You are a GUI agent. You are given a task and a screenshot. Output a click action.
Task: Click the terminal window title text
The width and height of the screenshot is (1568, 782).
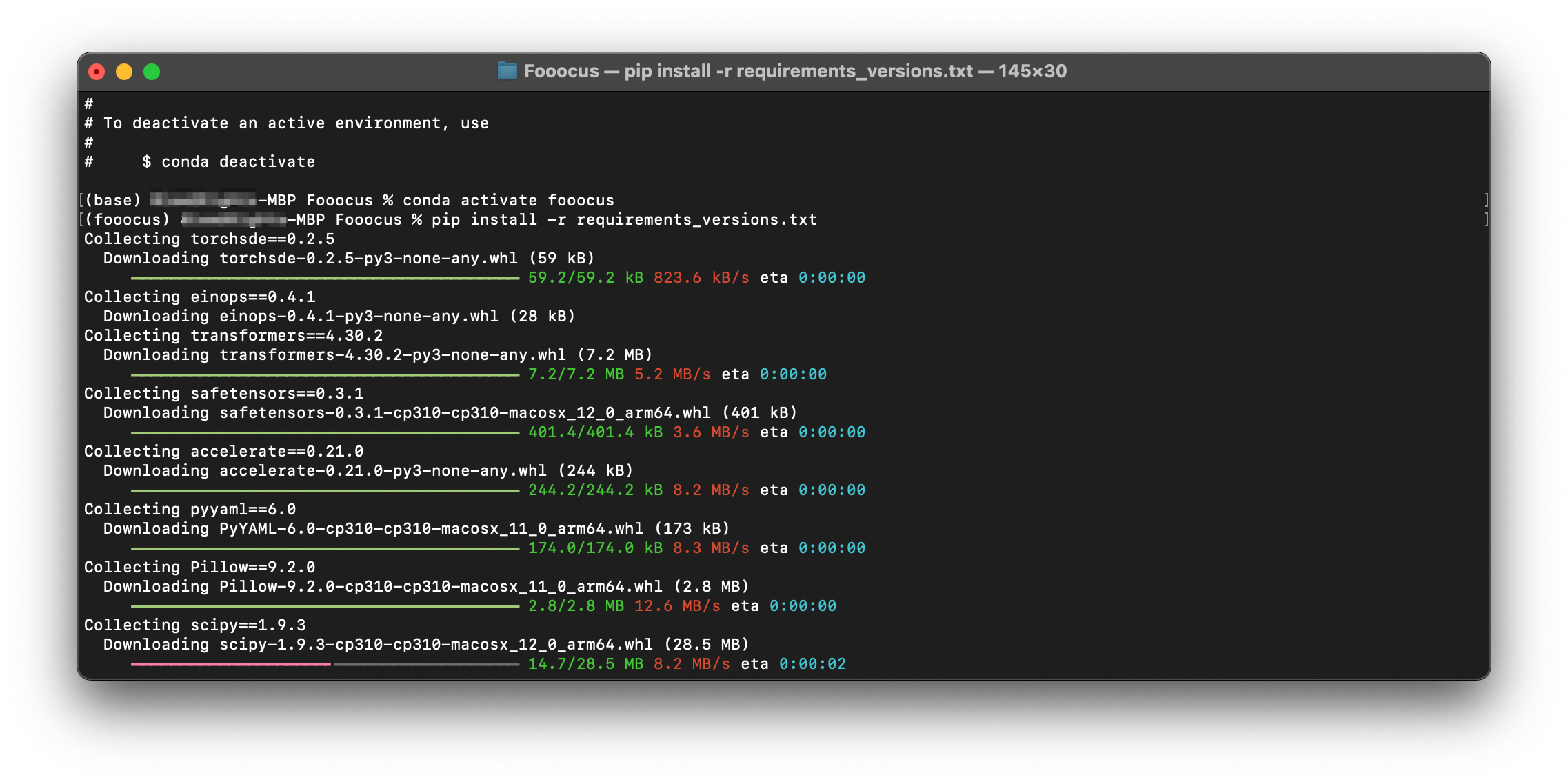[x=794, y=71]
